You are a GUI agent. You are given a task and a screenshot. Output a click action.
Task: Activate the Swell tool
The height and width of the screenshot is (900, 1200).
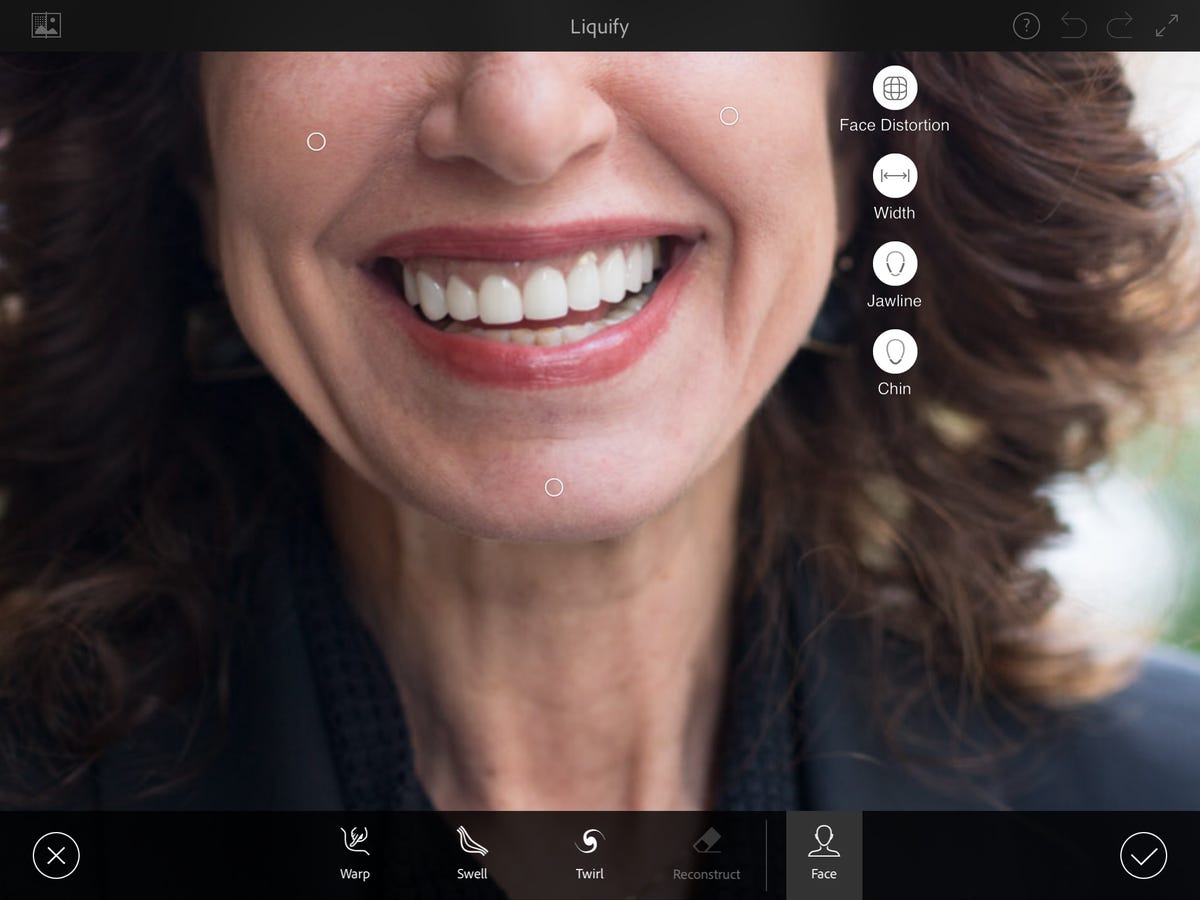click(472, 852)
